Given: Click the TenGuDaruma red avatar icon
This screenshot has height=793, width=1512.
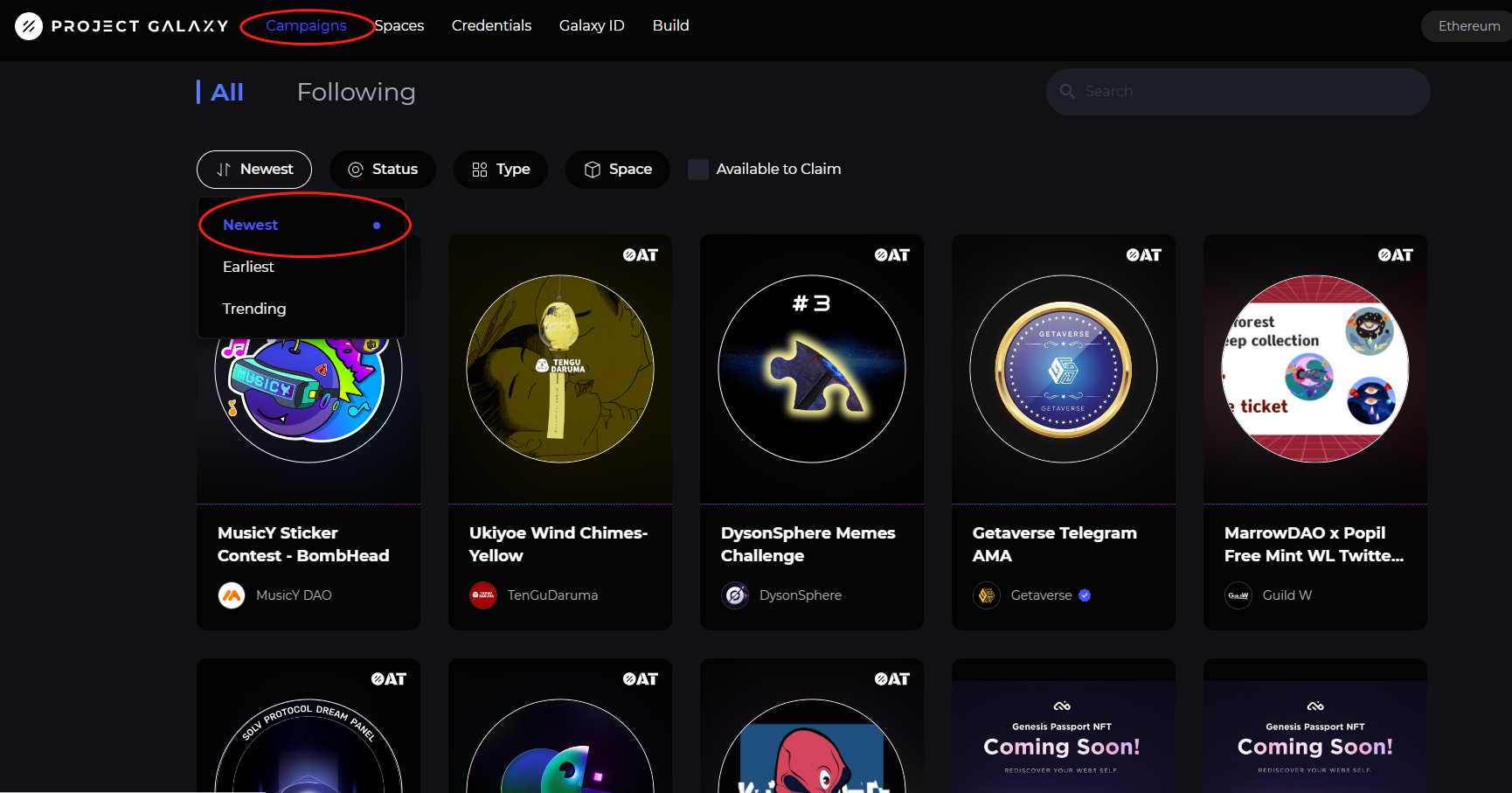Looking at the screenshot, I should 483,595.
